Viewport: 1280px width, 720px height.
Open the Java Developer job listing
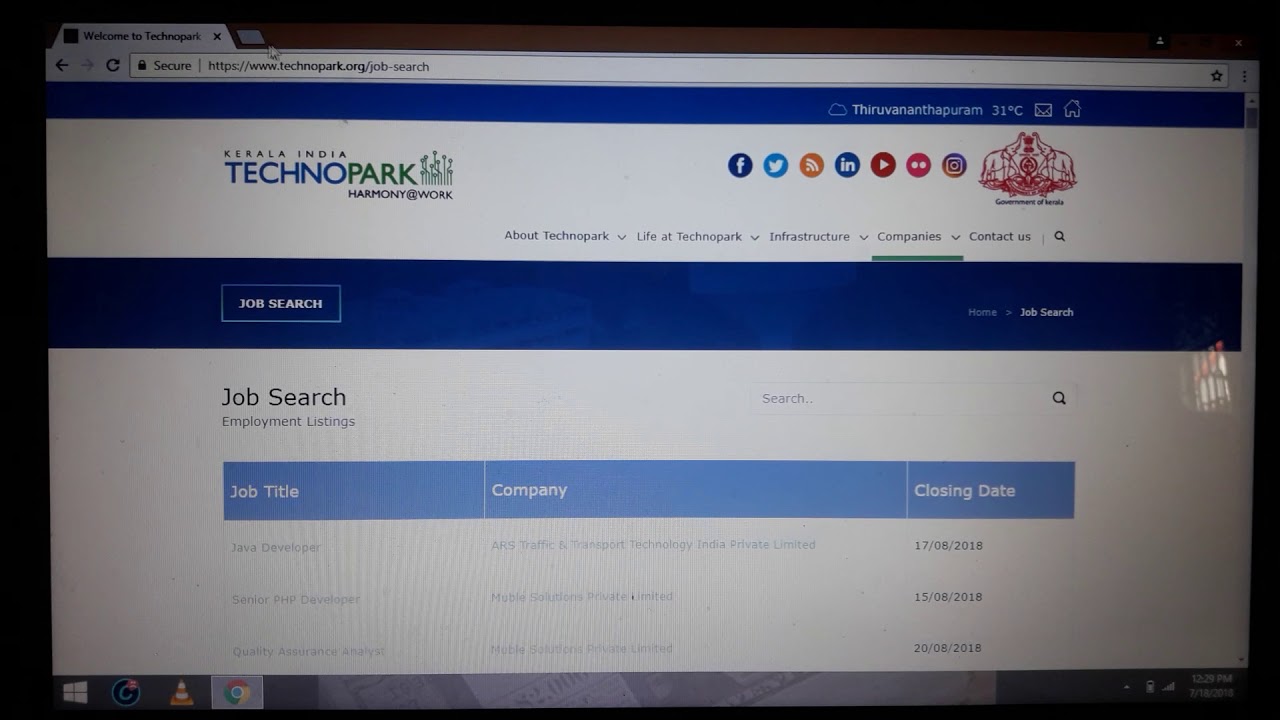point(276,547)
